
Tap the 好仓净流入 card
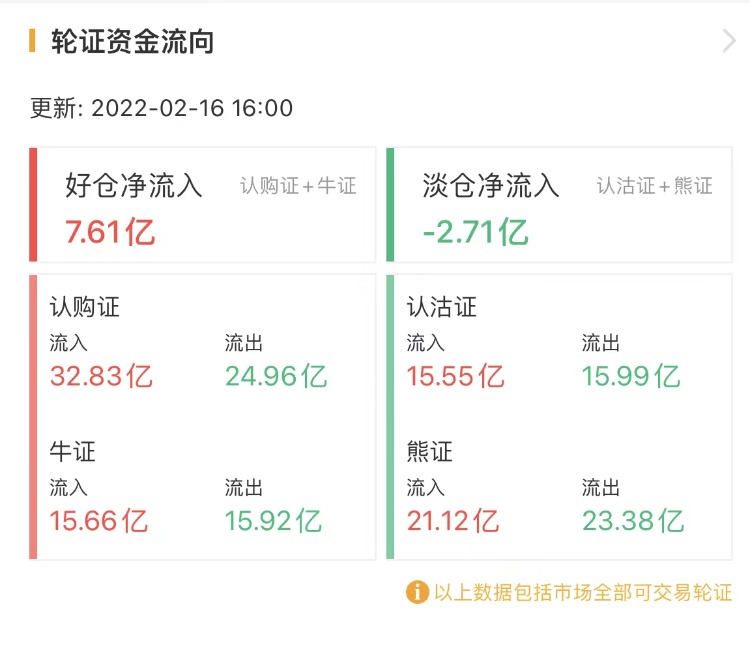(203, 205)
